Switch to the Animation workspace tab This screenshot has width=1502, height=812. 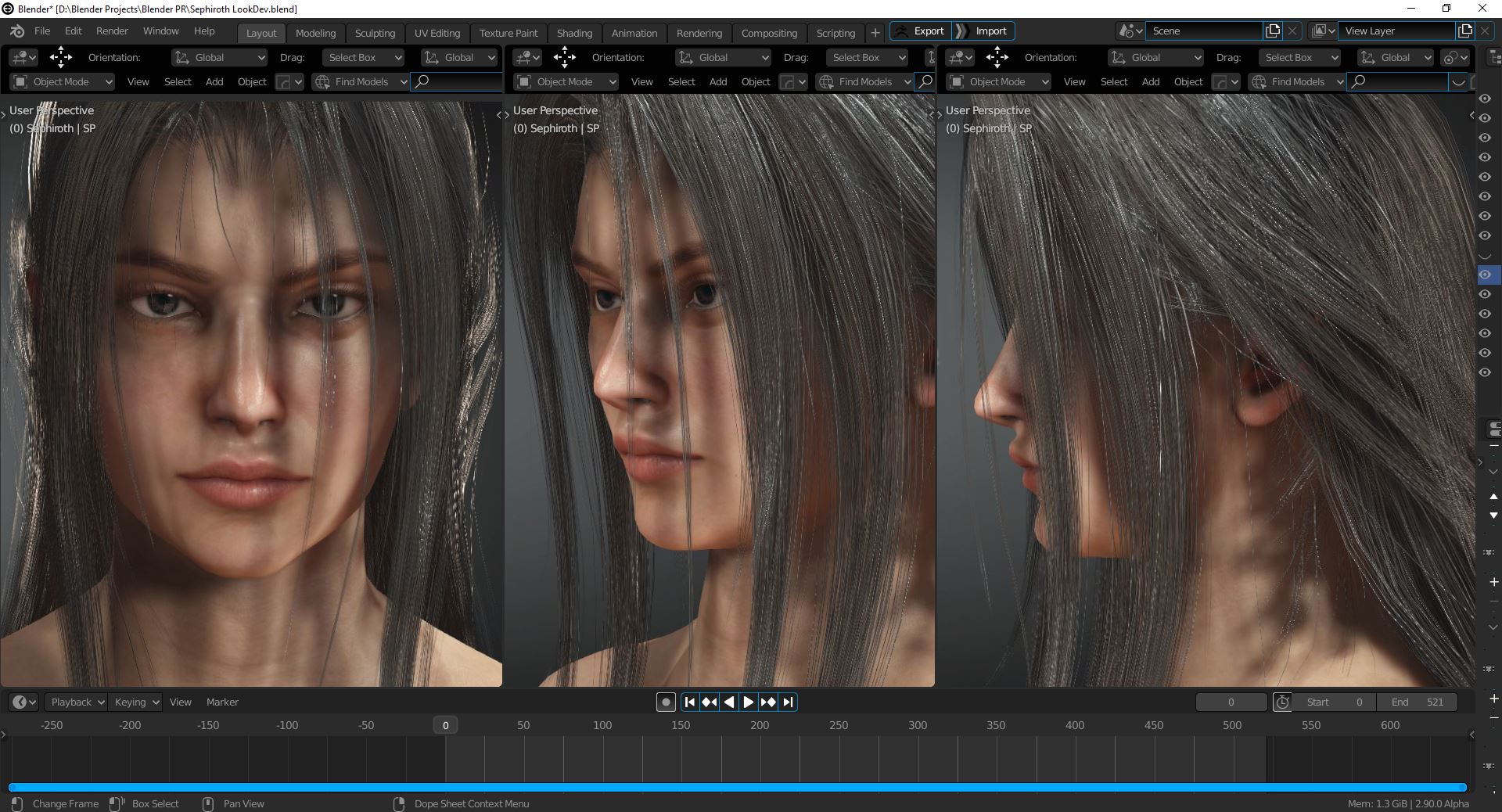point(634,33)
